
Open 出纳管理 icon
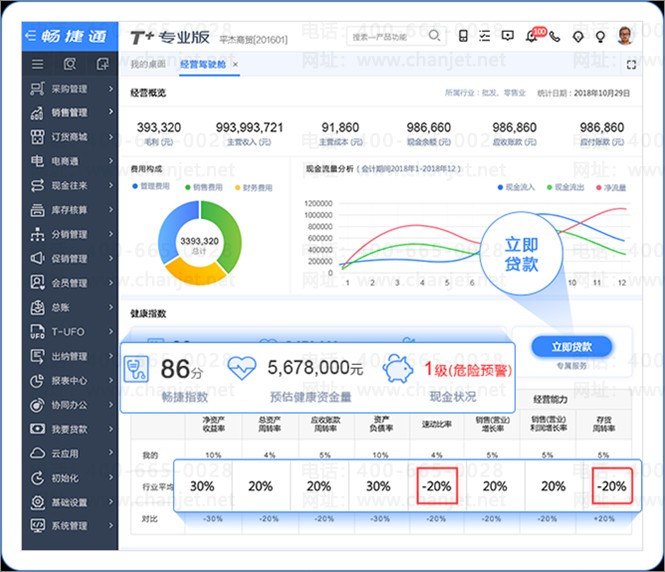coord(37,356)
